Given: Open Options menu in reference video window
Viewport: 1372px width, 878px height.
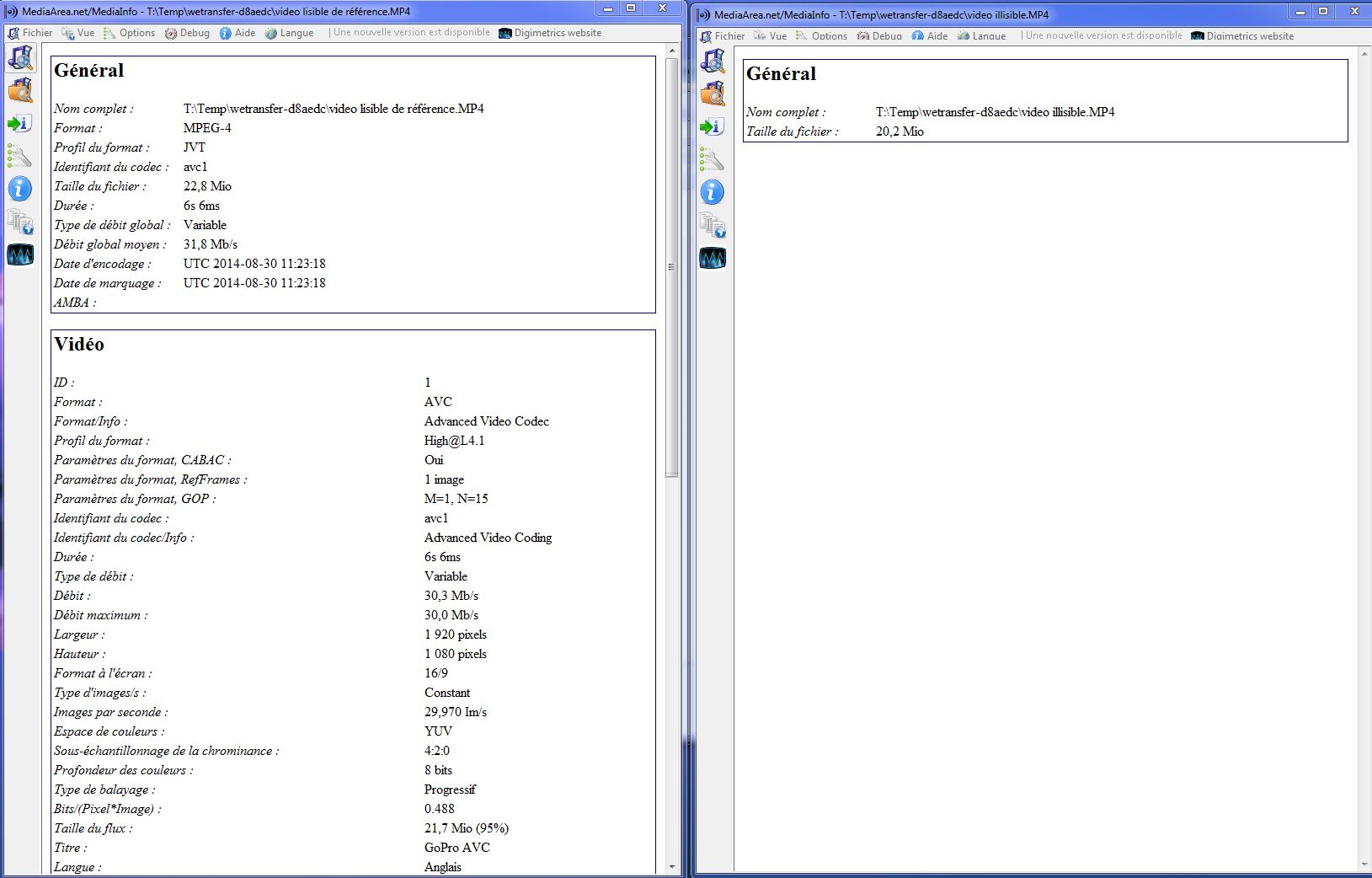Looking at the screenshot, I should [x=129, y=33].
